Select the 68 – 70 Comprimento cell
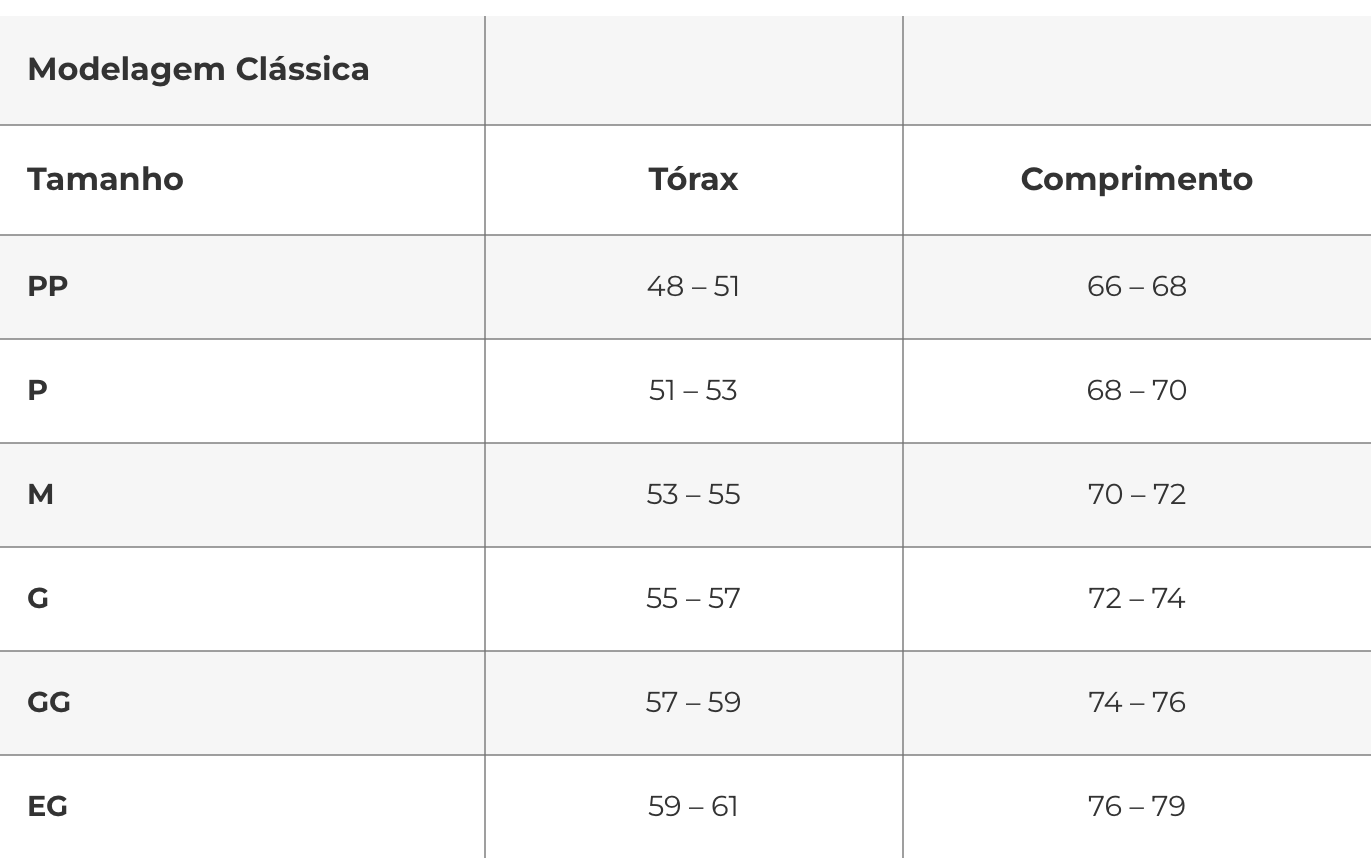The height and width of the screenshot is (858, 1372). pos(1136,391)
